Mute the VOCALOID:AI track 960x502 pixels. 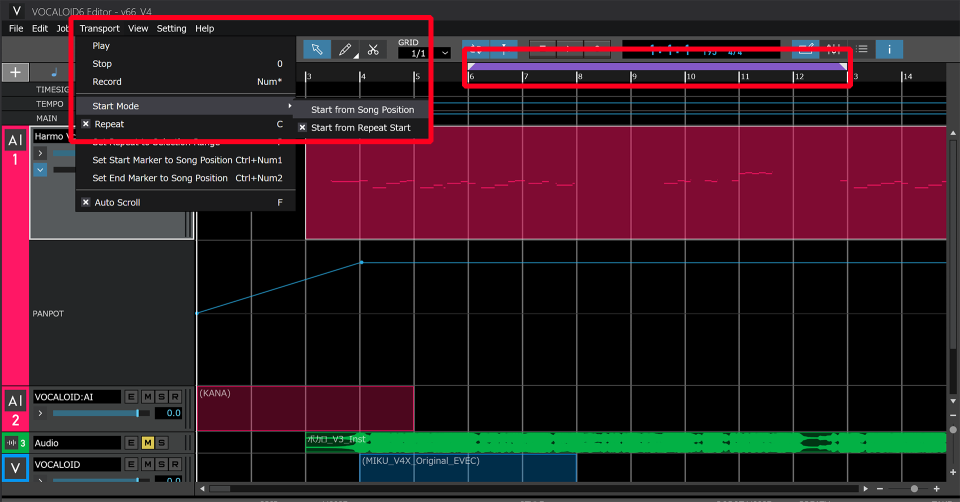point(148,397)
